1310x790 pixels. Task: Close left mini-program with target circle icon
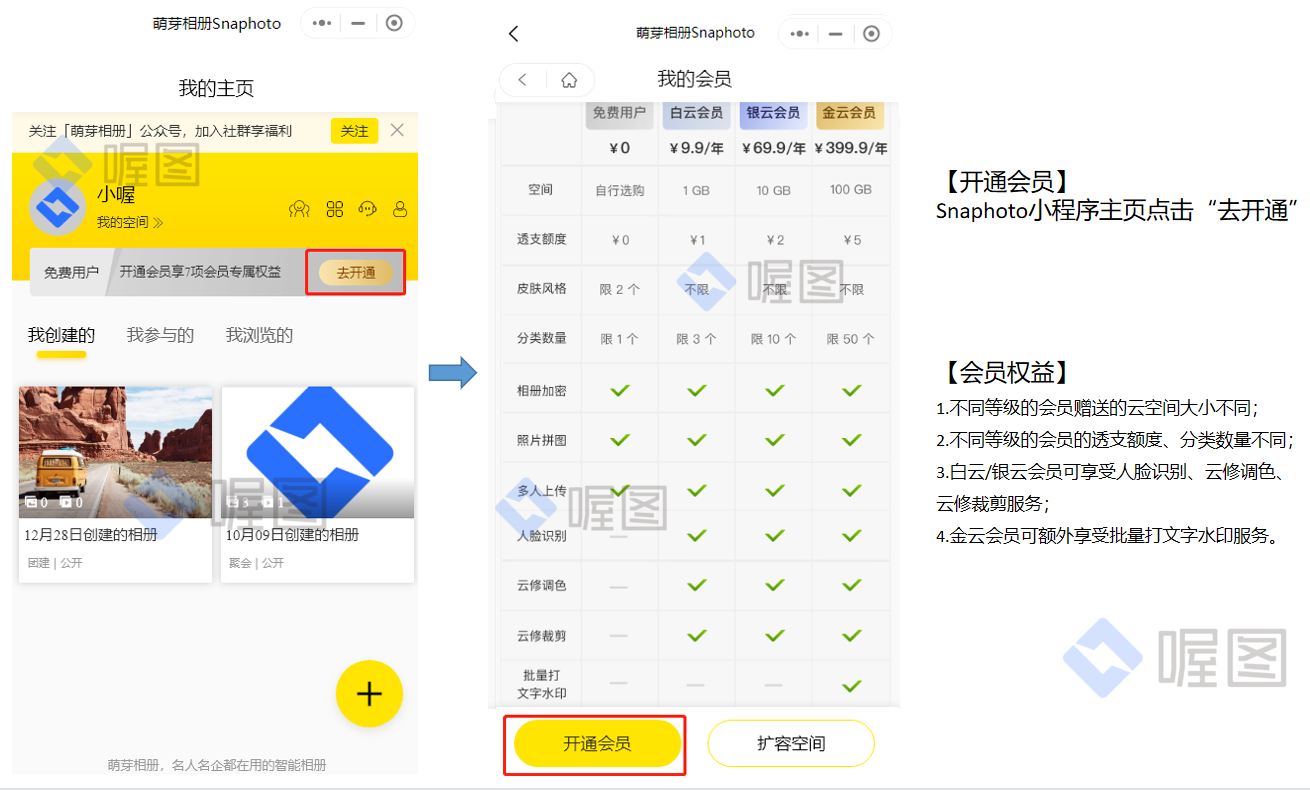(x=394, y=23)
